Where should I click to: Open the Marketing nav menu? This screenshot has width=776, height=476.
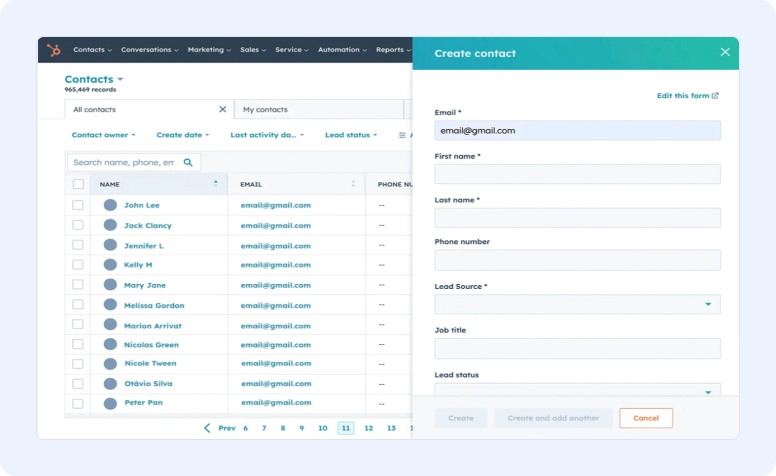coord(209,50)
